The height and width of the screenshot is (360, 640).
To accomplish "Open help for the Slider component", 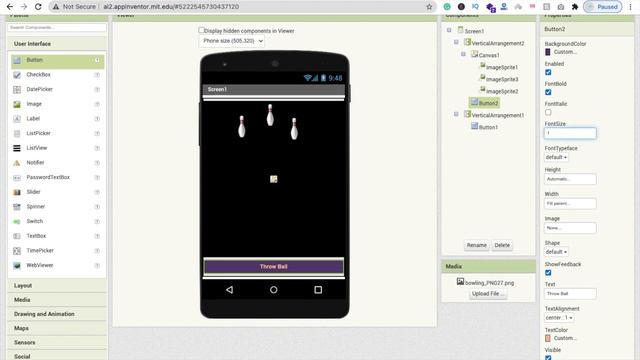I will point(97,192).
